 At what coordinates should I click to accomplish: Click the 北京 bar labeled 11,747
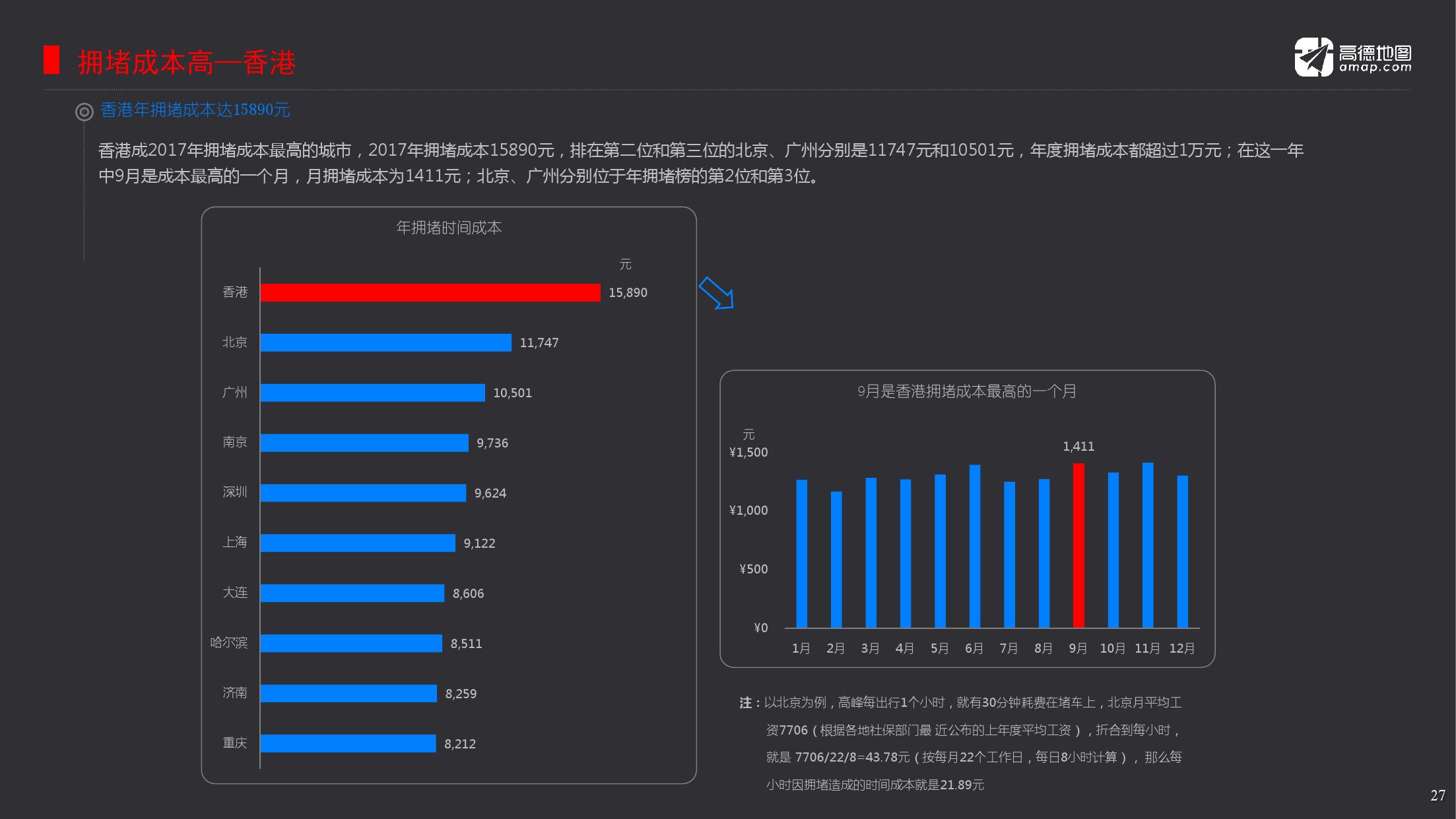click(x=385, y=343)
